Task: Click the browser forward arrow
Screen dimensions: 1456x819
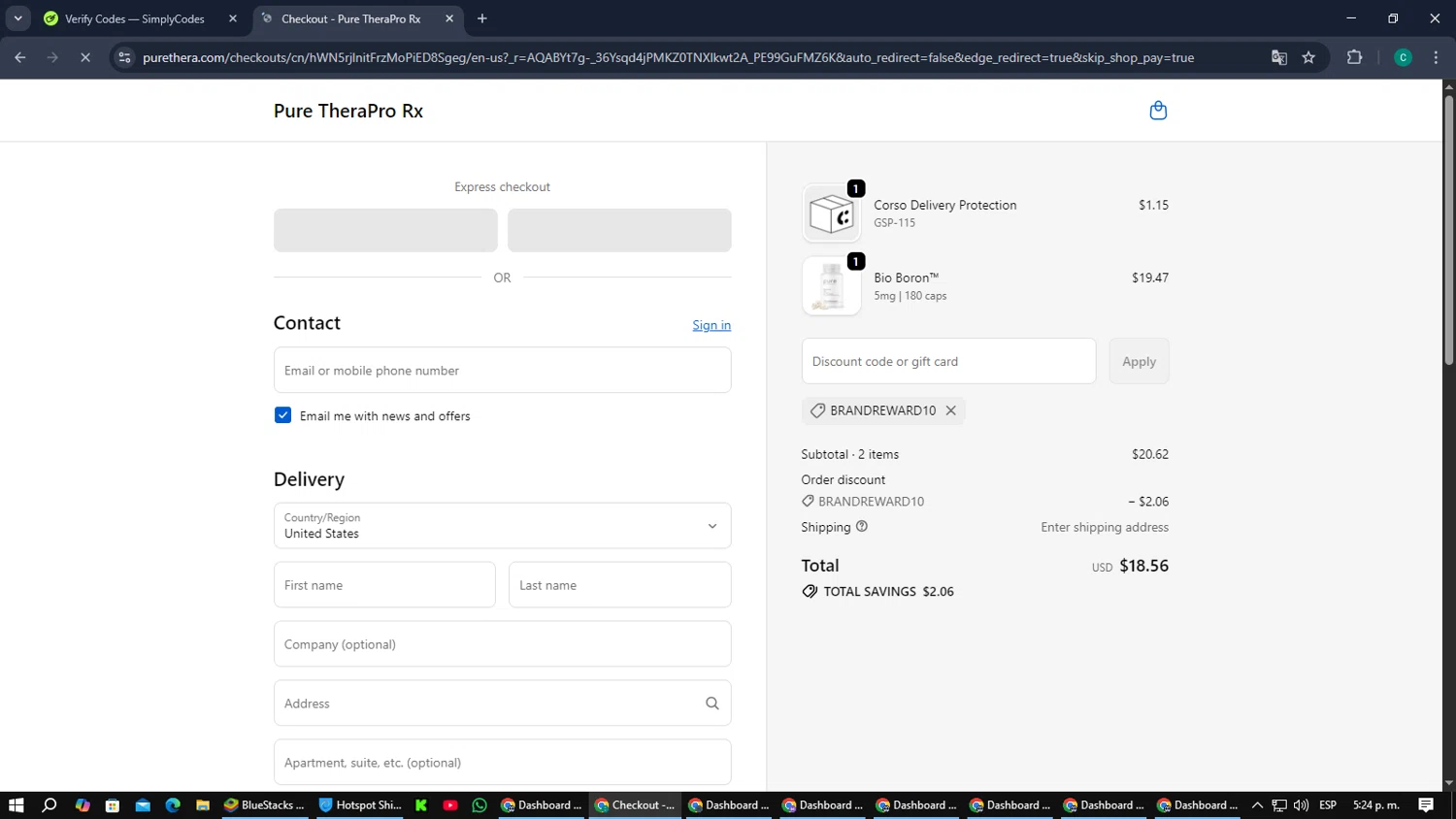Action: tap(52, 57)
